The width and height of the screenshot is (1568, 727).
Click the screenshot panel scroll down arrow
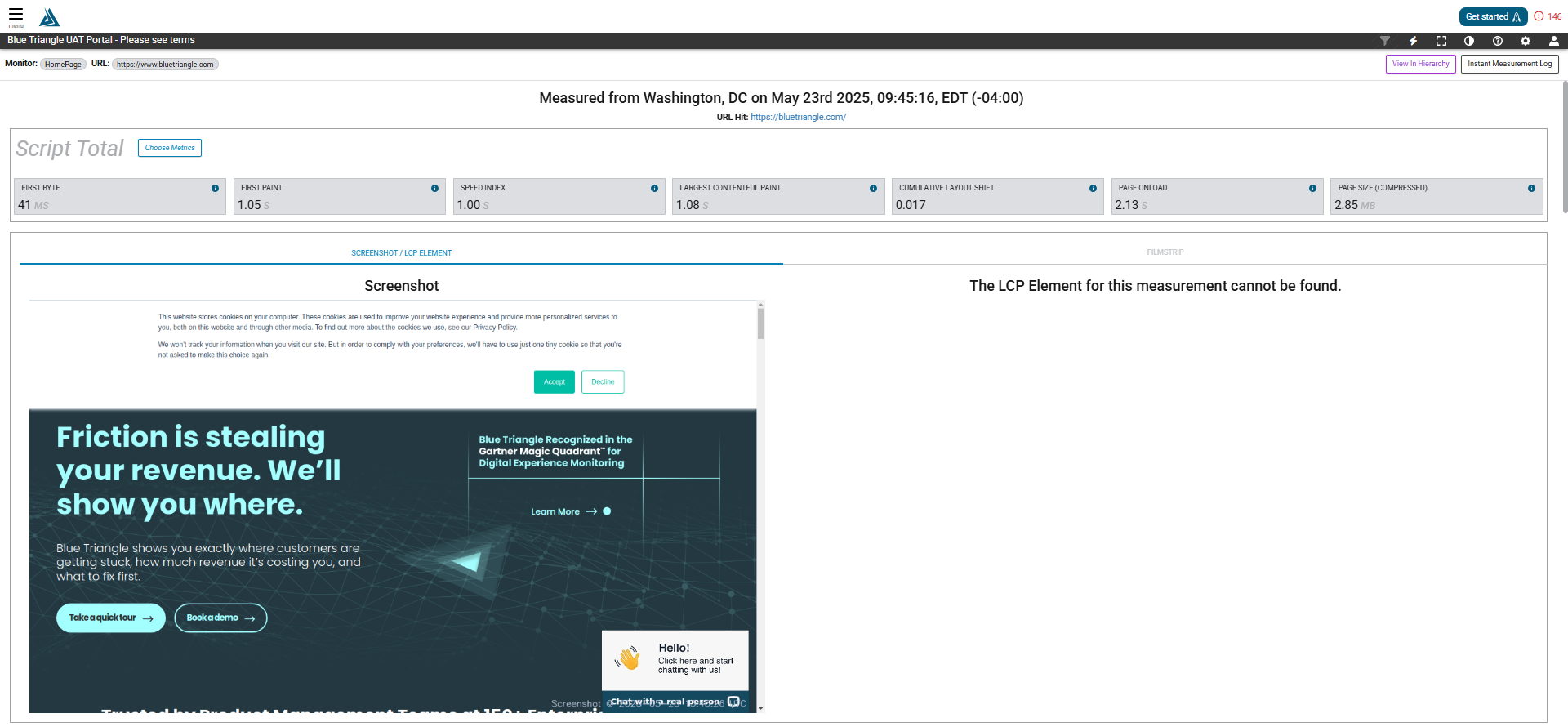coord(761,708)
